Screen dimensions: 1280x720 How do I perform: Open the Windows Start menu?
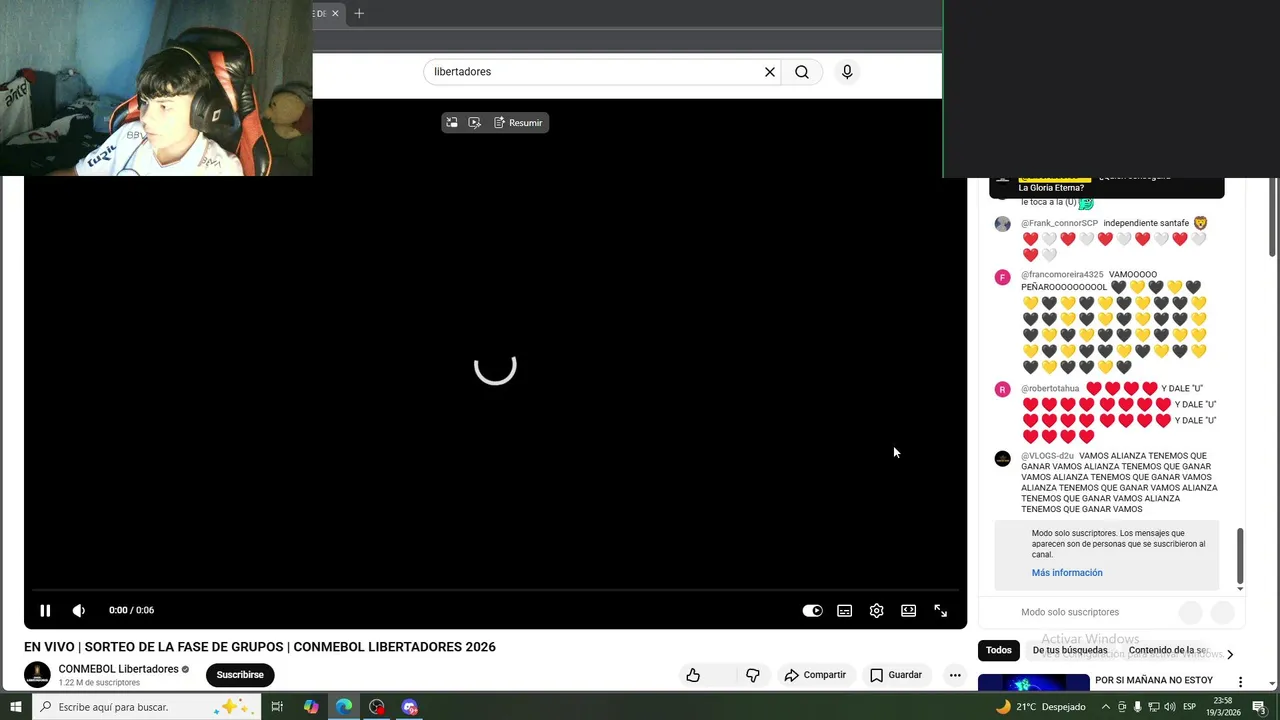tap(16, 707)
